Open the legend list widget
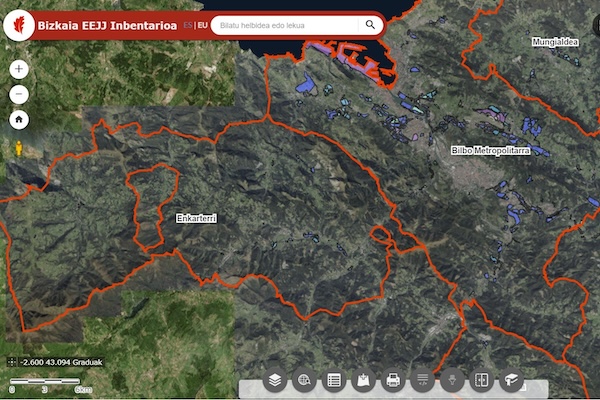The image size is (600, 400). pos(333,381)
